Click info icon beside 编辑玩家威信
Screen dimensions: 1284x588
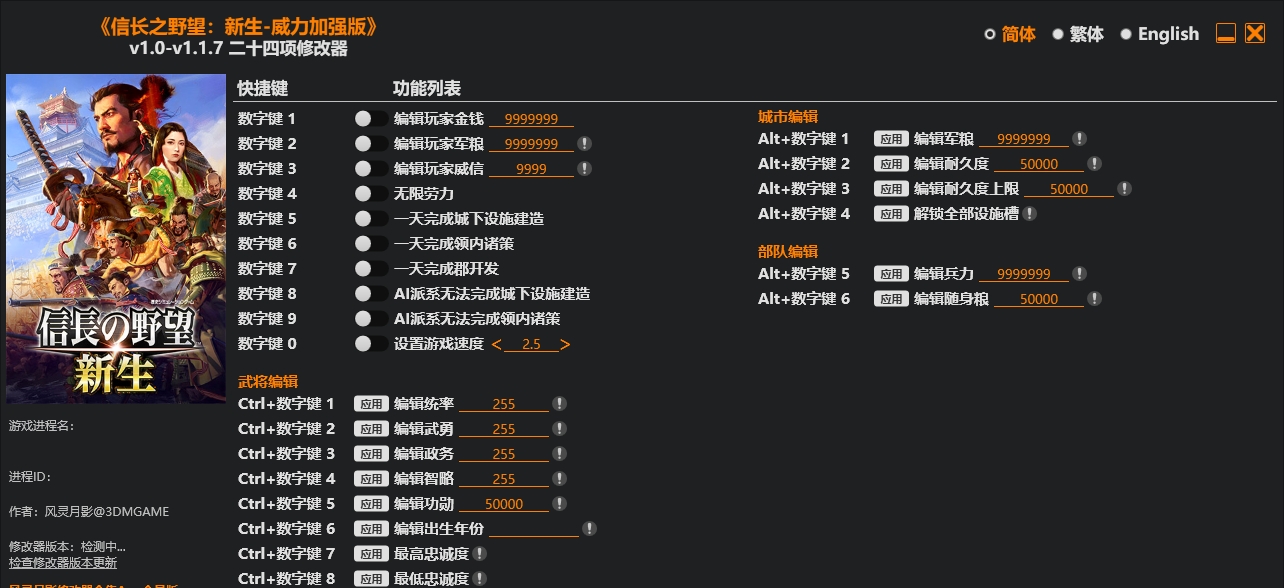pos(585,169)
